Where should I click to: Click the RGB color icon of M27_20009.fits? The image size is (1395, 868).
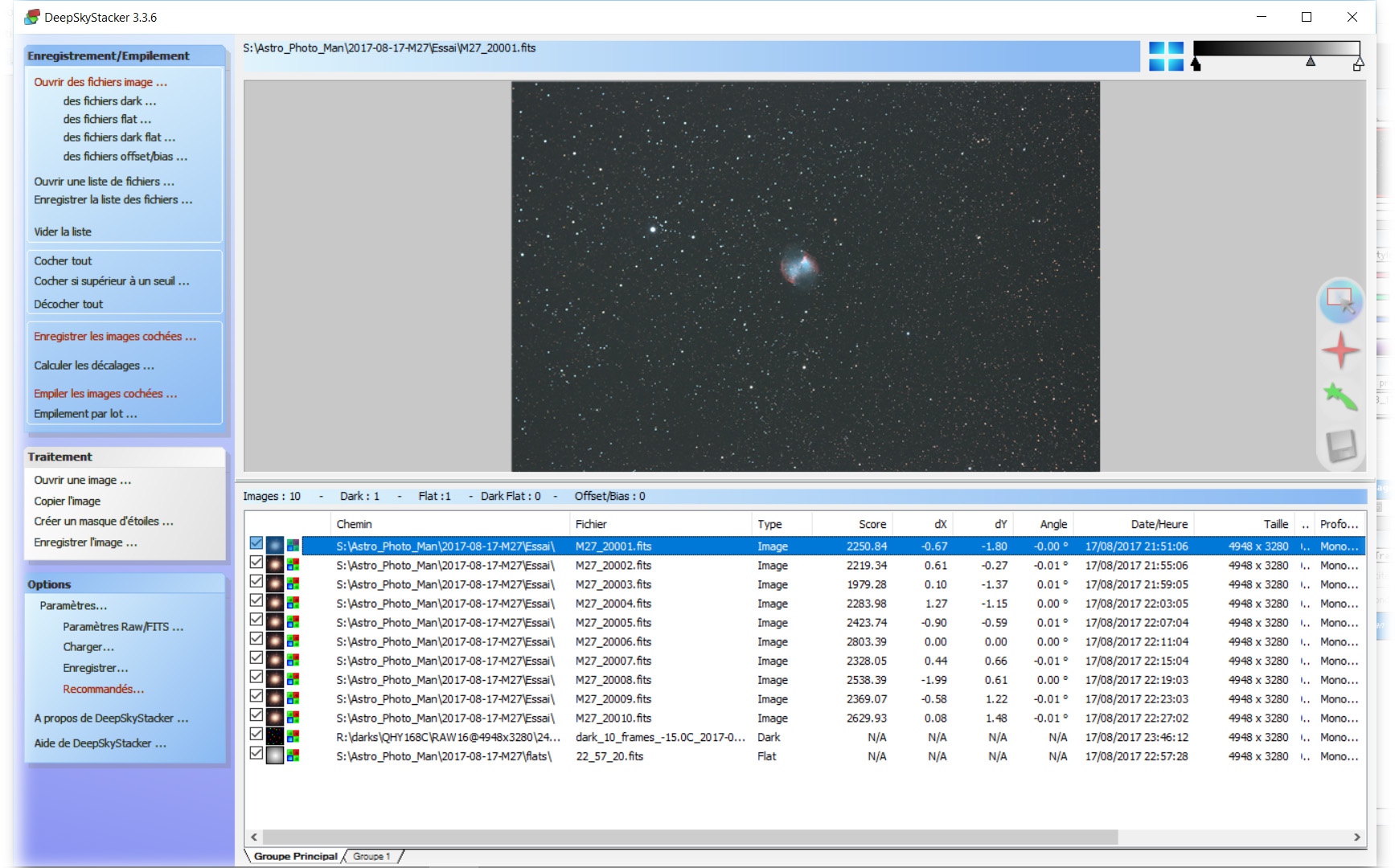tap(293, 699)
